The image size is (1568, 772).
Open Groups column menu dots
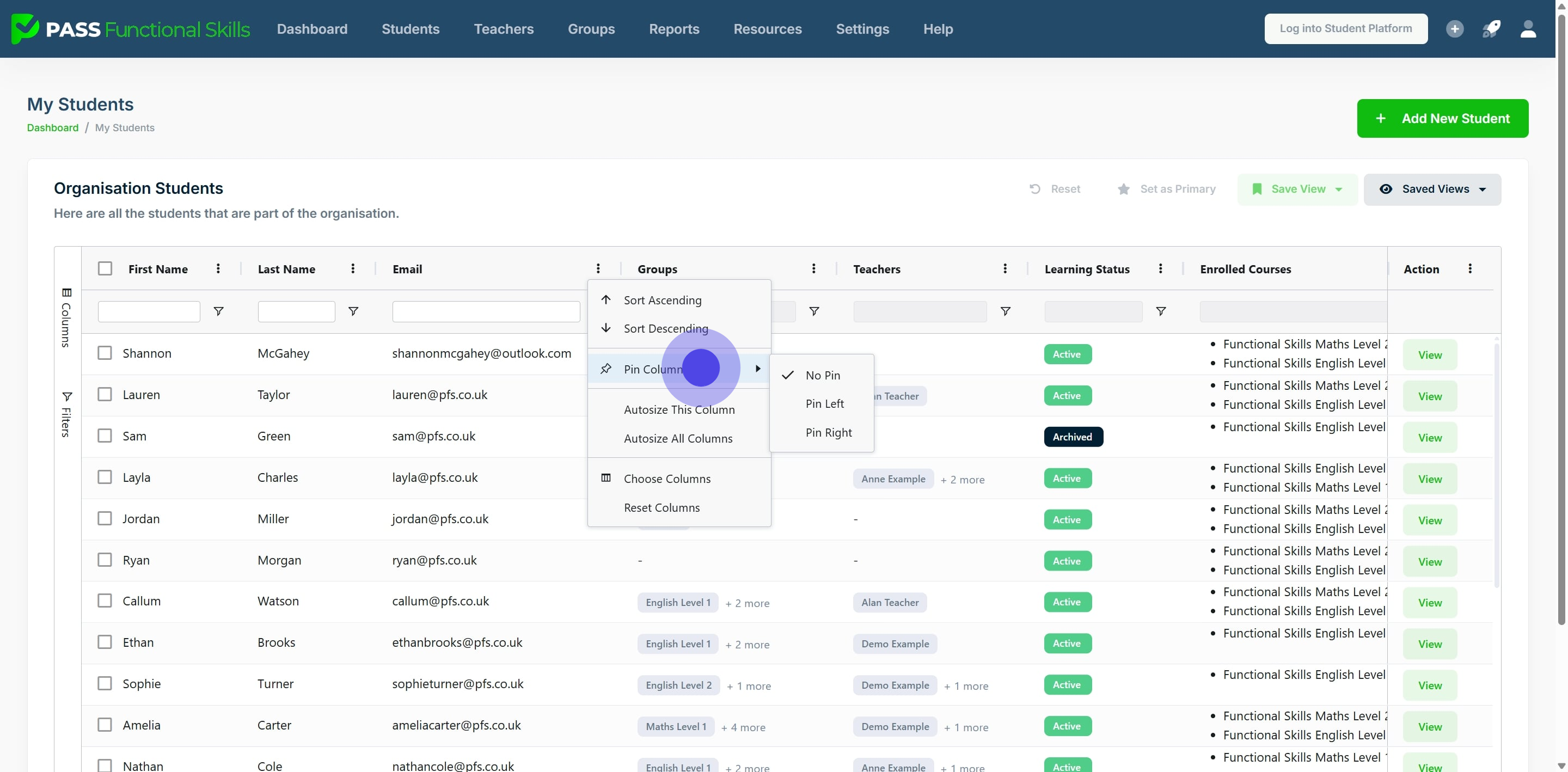(814, 268)
